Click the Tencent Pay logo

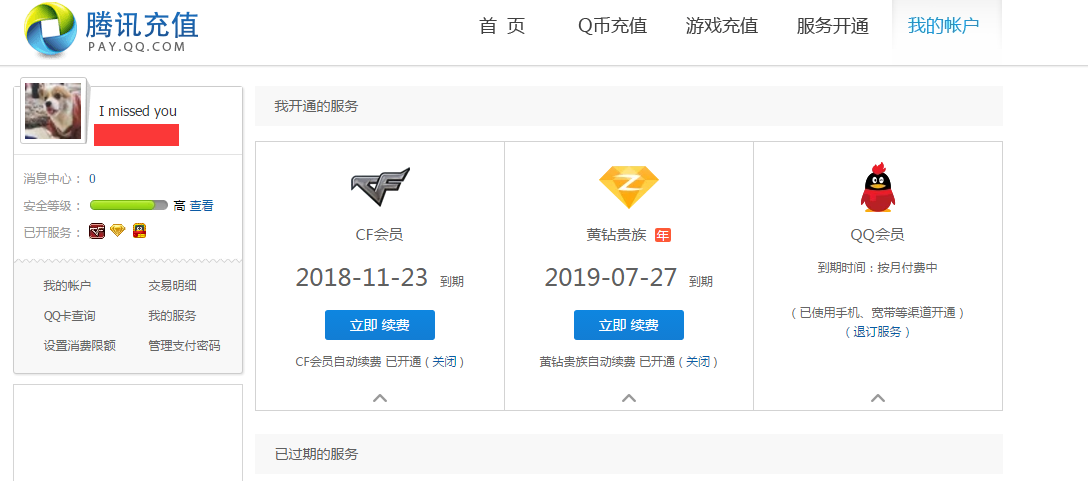pos(111,30)
